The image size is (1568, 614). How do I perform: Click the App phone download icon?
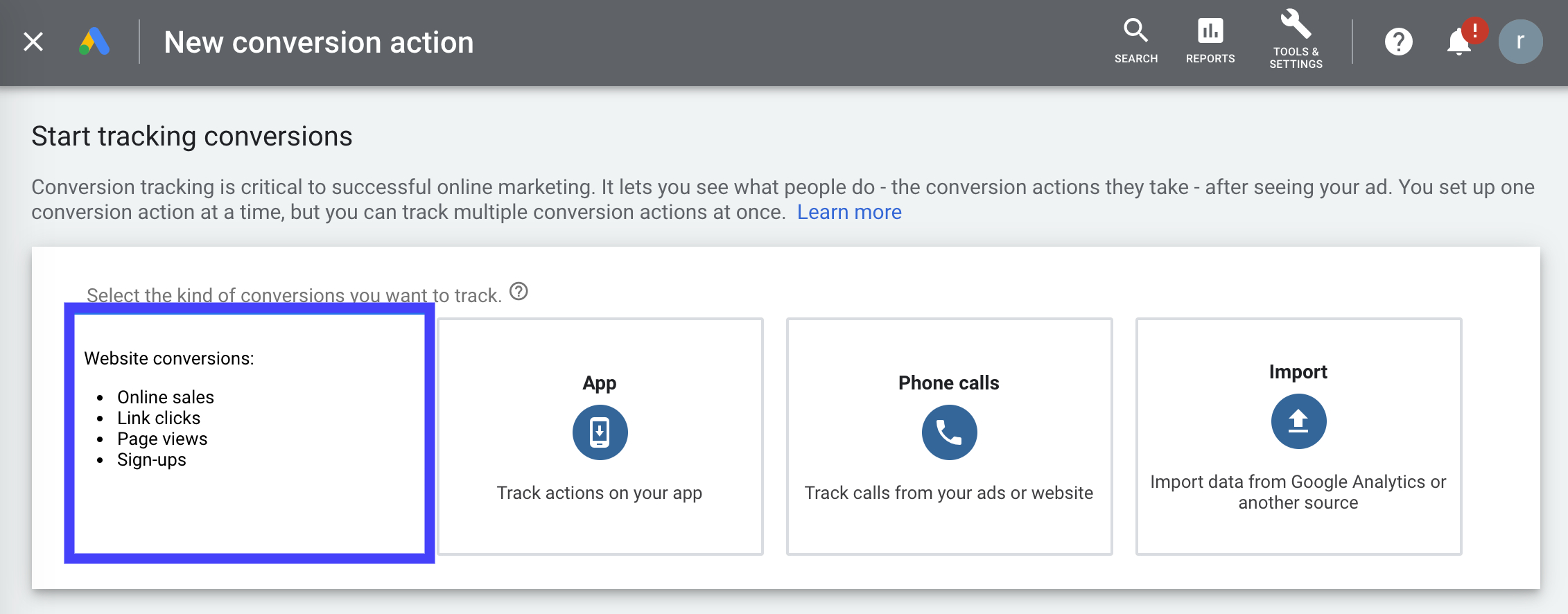click(600, 432)
